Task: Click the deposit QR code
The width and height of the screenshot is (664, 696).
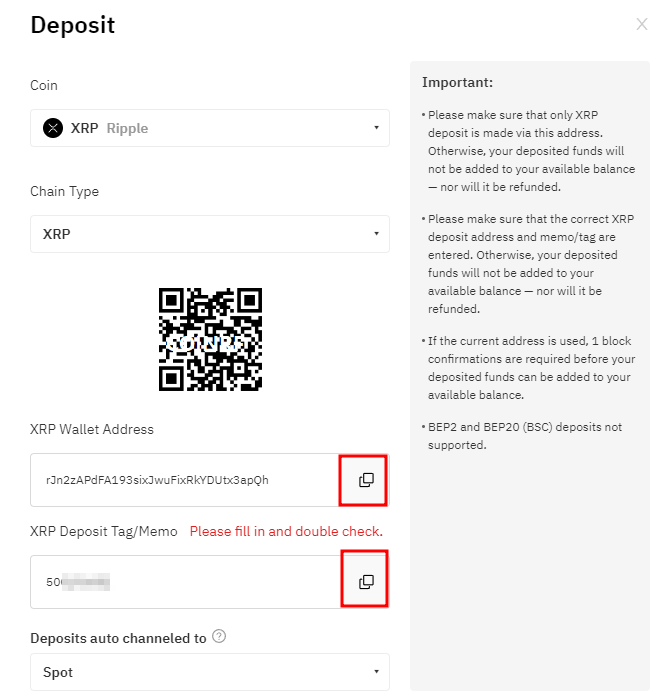Action: click(210, 339)
